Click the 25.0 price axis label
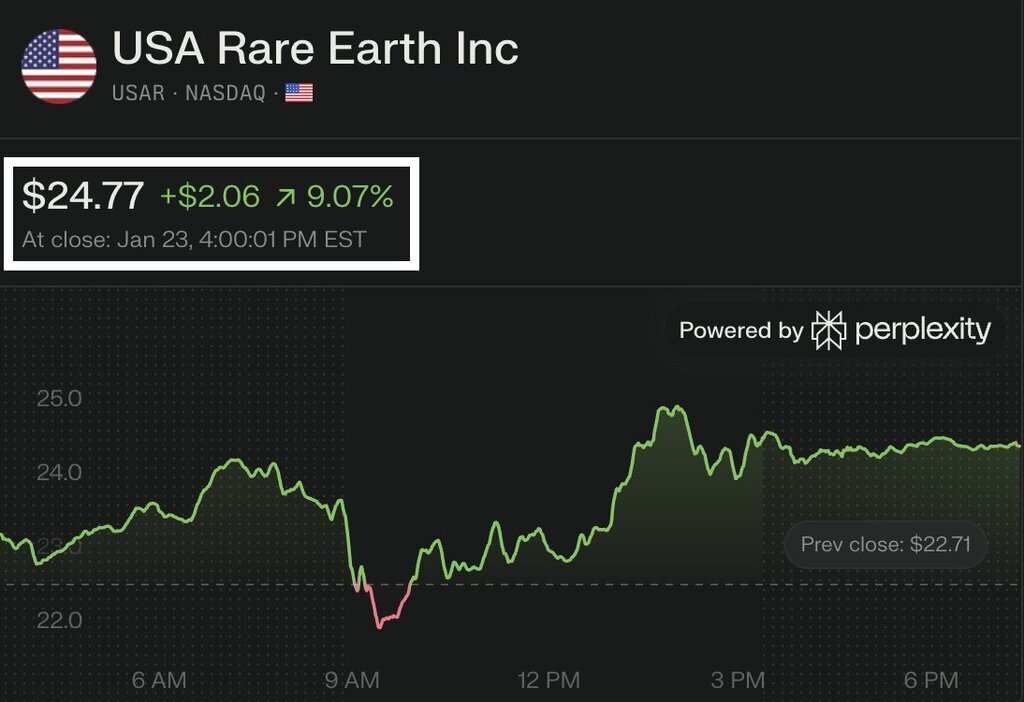The height and width of the screenshot is (702, 1024). (59, 399)
